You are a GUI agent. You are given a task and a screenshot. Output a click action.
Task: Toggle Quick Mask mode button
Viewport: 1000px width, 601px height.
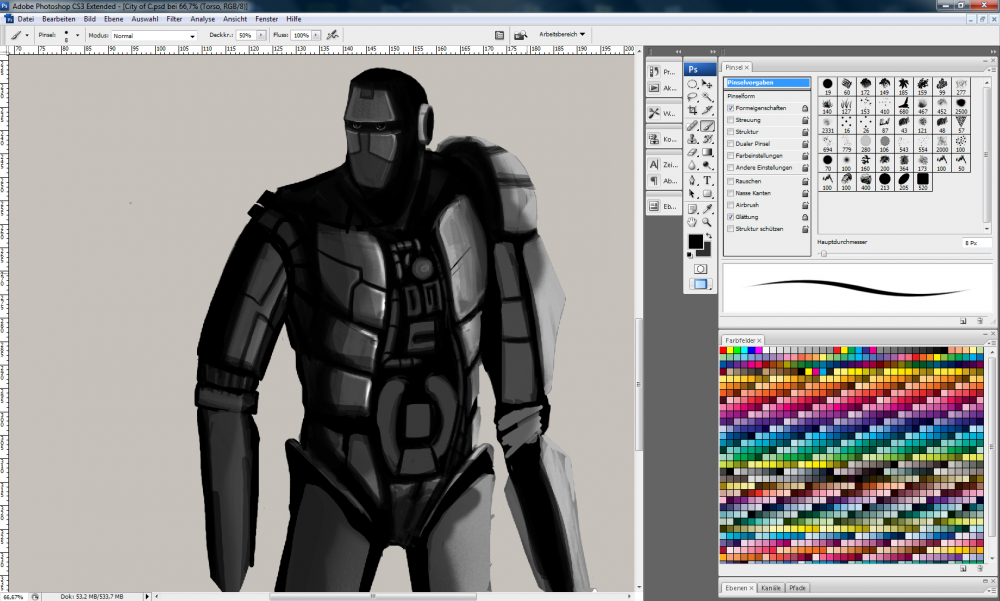click(x=698, y=268)
